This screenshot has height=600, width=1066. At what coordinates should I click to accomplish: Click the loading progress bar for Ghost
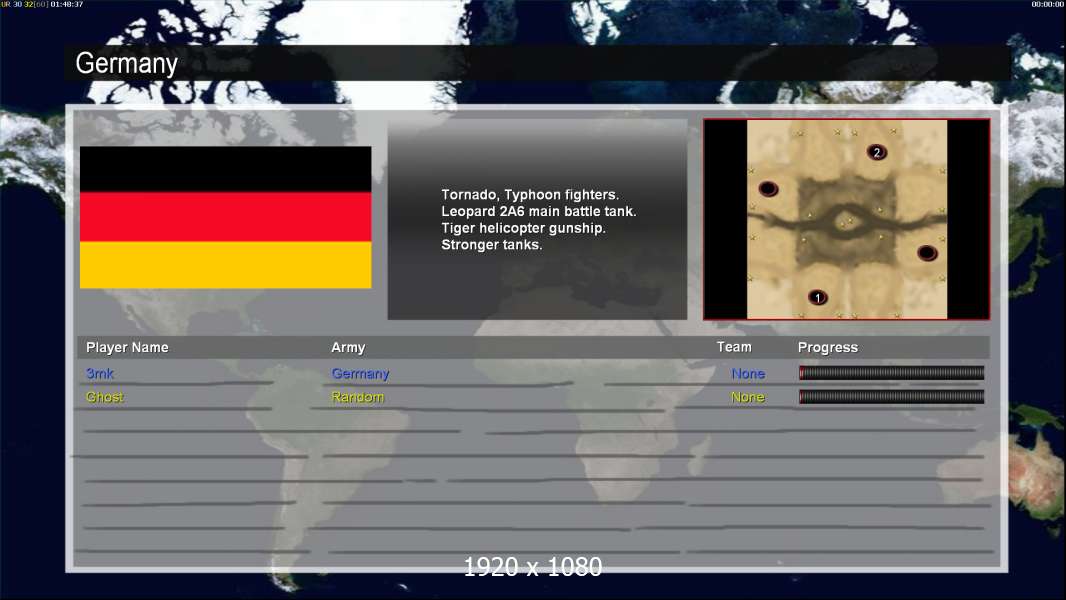[891, 397]
